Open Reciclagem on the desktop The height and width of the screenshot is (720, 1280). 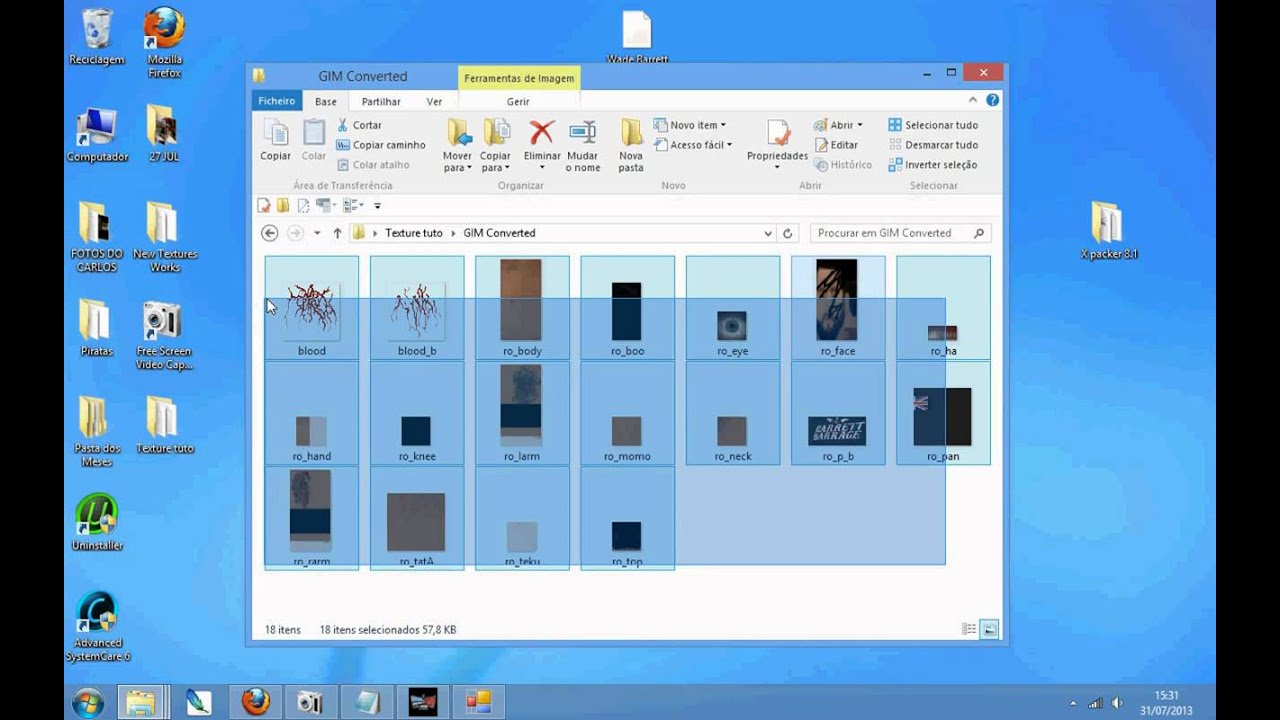97,37
